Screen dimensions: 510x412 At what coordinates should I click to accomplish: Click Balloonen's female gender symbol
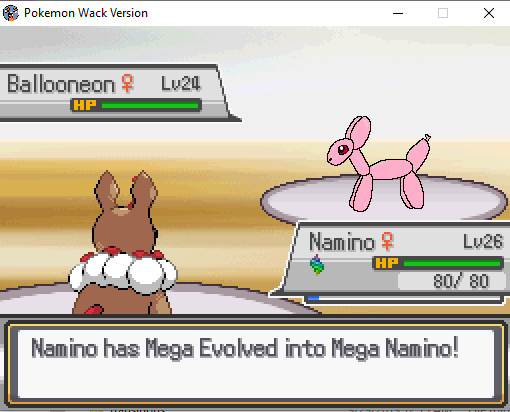pyautogui.click(x=127, y=83)
